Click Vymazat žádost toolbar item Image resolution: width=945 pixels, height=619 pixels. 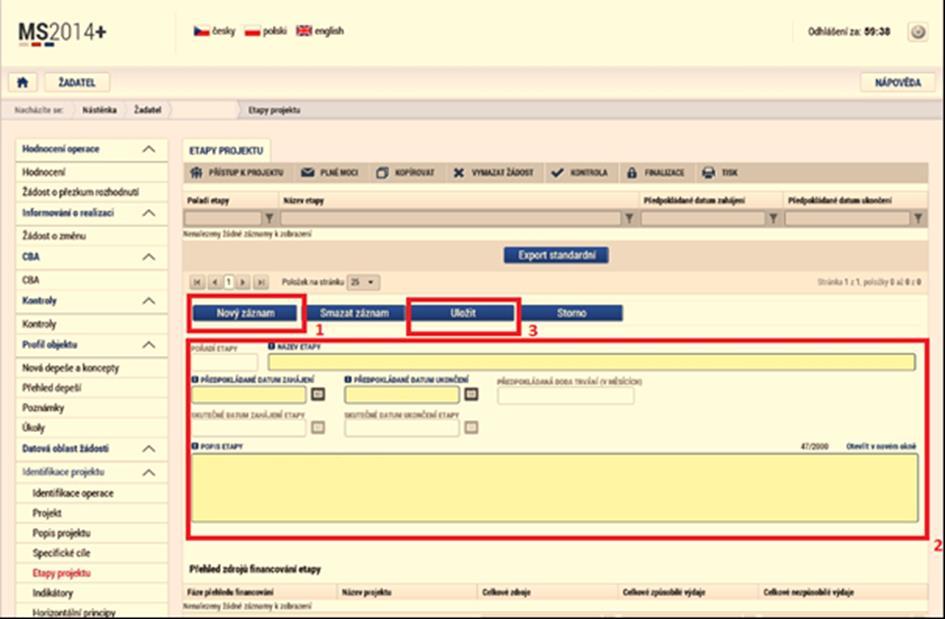coord(493,173)
